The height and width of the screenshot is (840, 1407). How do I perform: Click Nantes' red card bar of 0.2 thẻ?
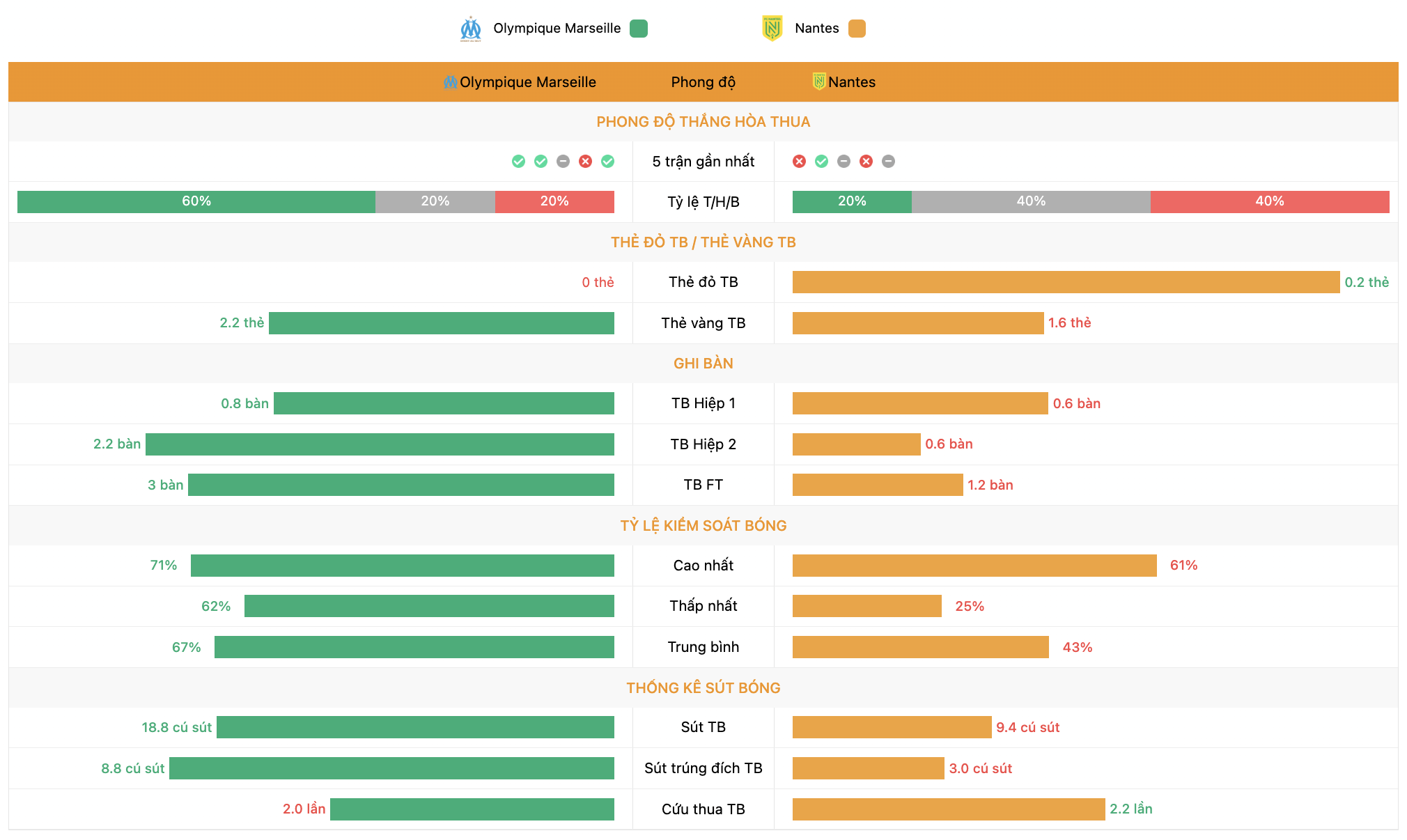[x=1066, y=282]
